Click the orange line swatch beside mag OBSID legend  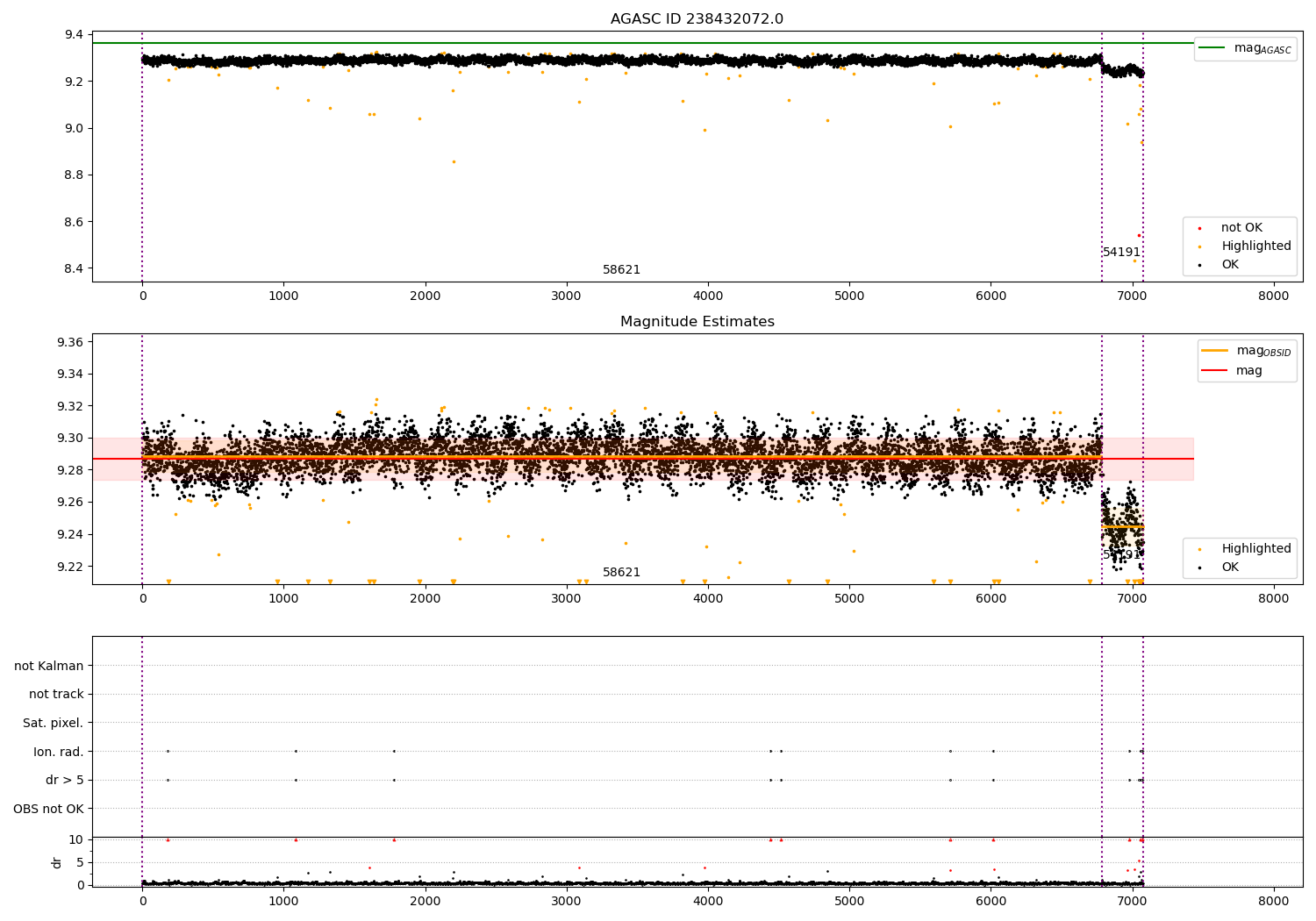pos(1214,351)
